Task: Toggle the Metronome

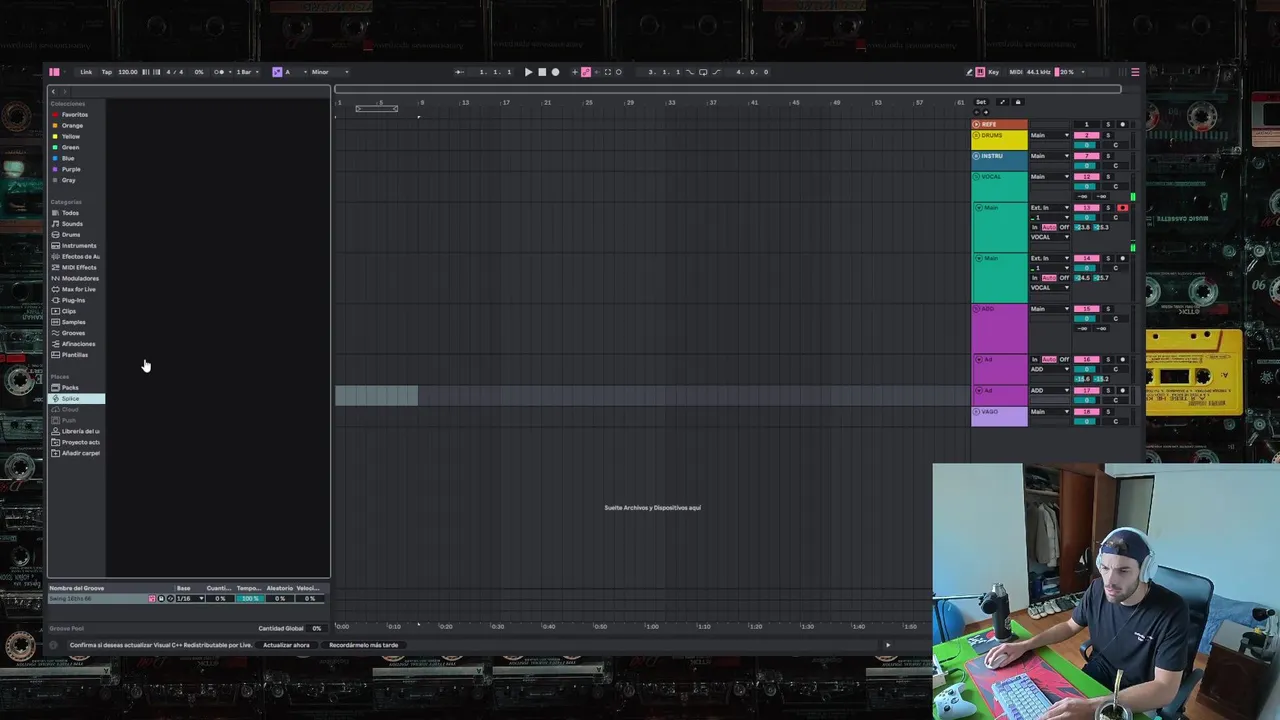Action: click(x=220, y=72)
